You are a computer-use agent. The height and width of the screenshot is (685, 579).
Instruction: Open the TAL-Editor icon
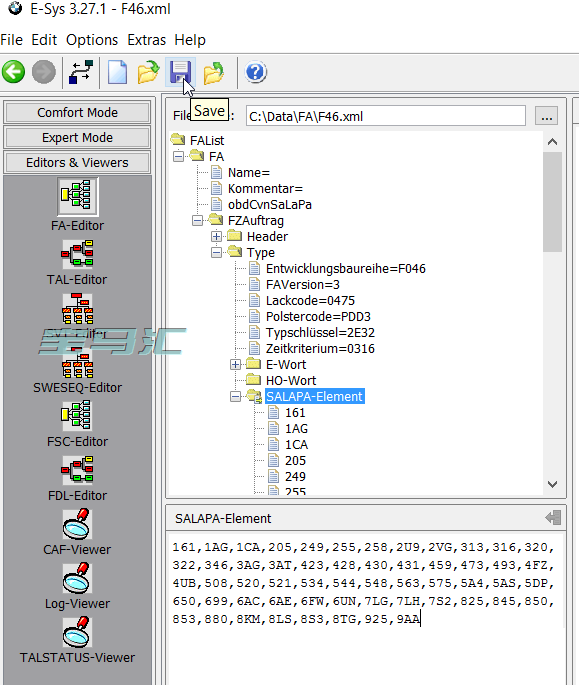77,254
